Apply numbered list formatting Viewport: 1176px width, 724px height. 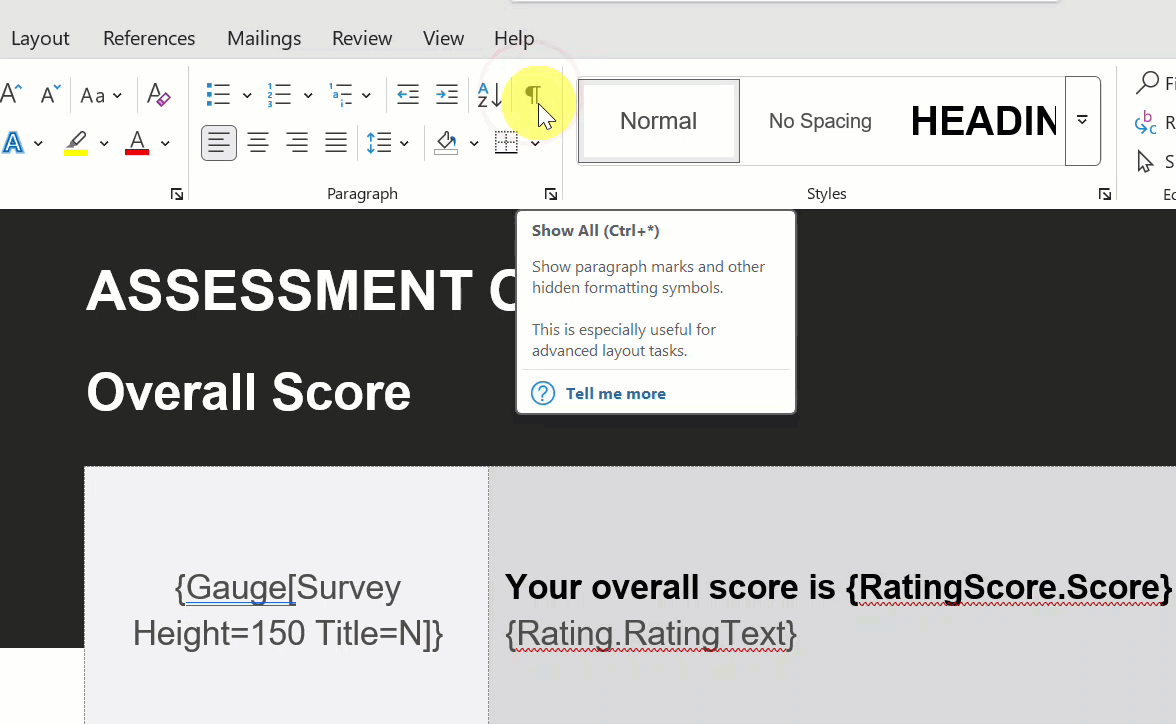279,96
